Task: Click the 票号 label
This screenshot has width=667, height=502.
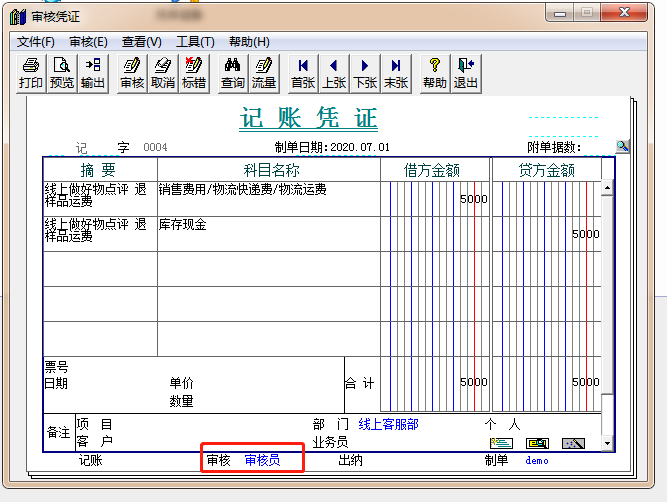Action: 56,367
